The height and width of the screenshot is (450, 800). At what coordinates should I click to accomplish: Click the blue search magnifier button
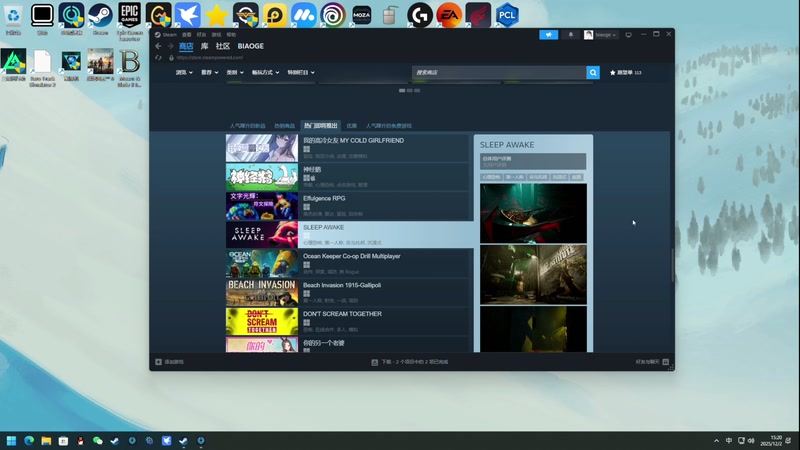pyautogui.click(x=593, y=72)
